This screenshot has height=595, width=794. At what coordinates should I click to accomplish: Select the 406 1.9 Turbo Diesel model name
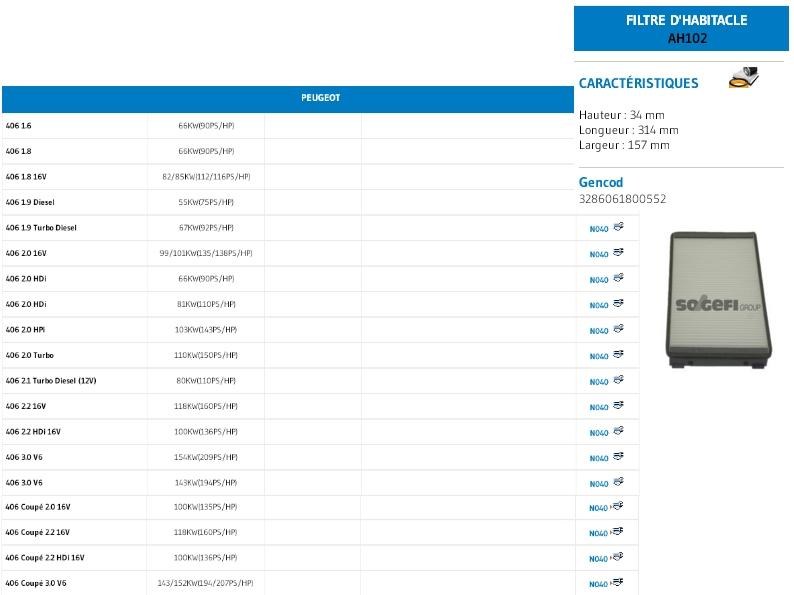click(41, 228)
